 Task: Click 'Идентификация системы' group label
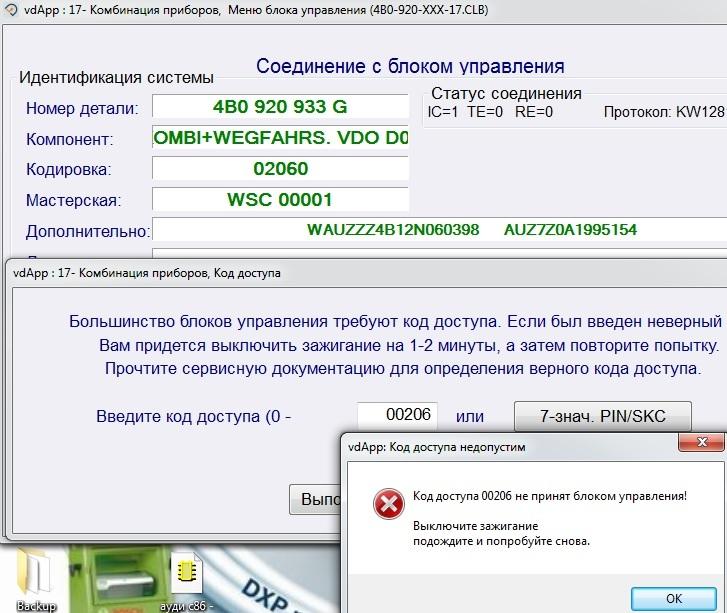pos(116,77)
